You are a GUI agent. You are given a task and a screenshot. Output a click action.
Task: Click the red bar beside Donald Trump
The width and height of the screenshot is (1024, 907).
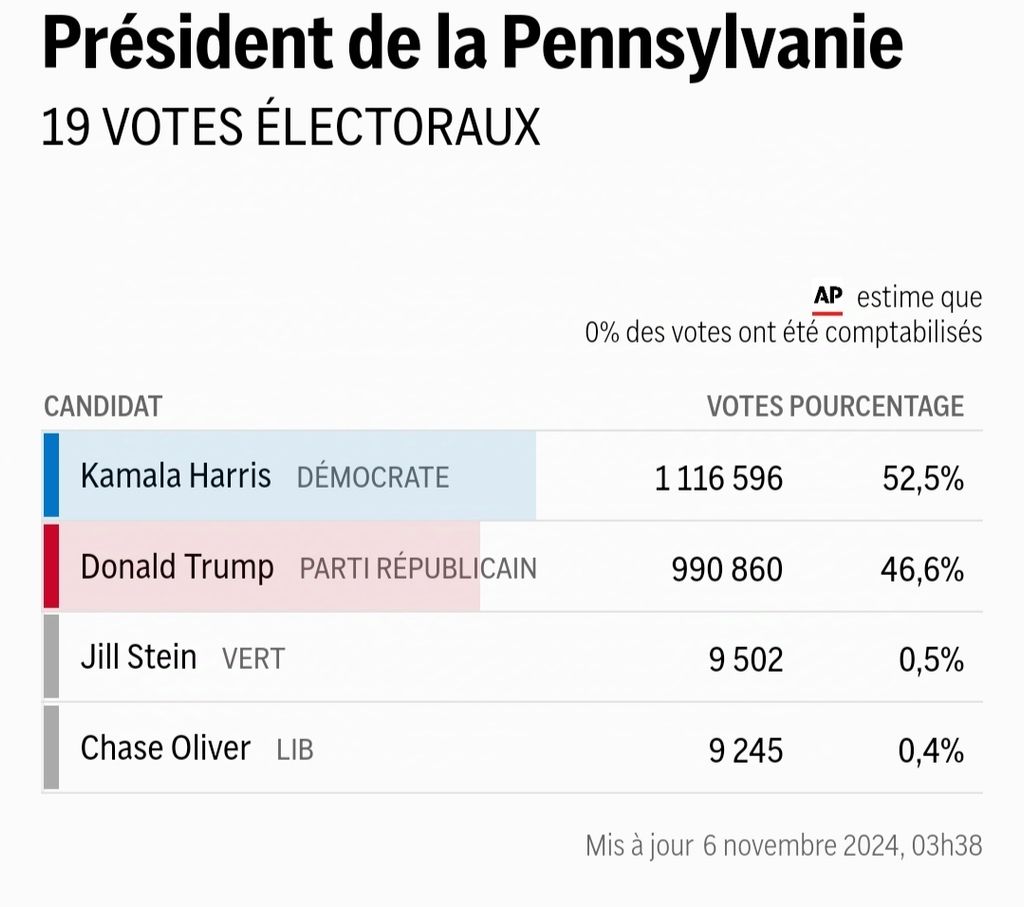click(51, 567)
